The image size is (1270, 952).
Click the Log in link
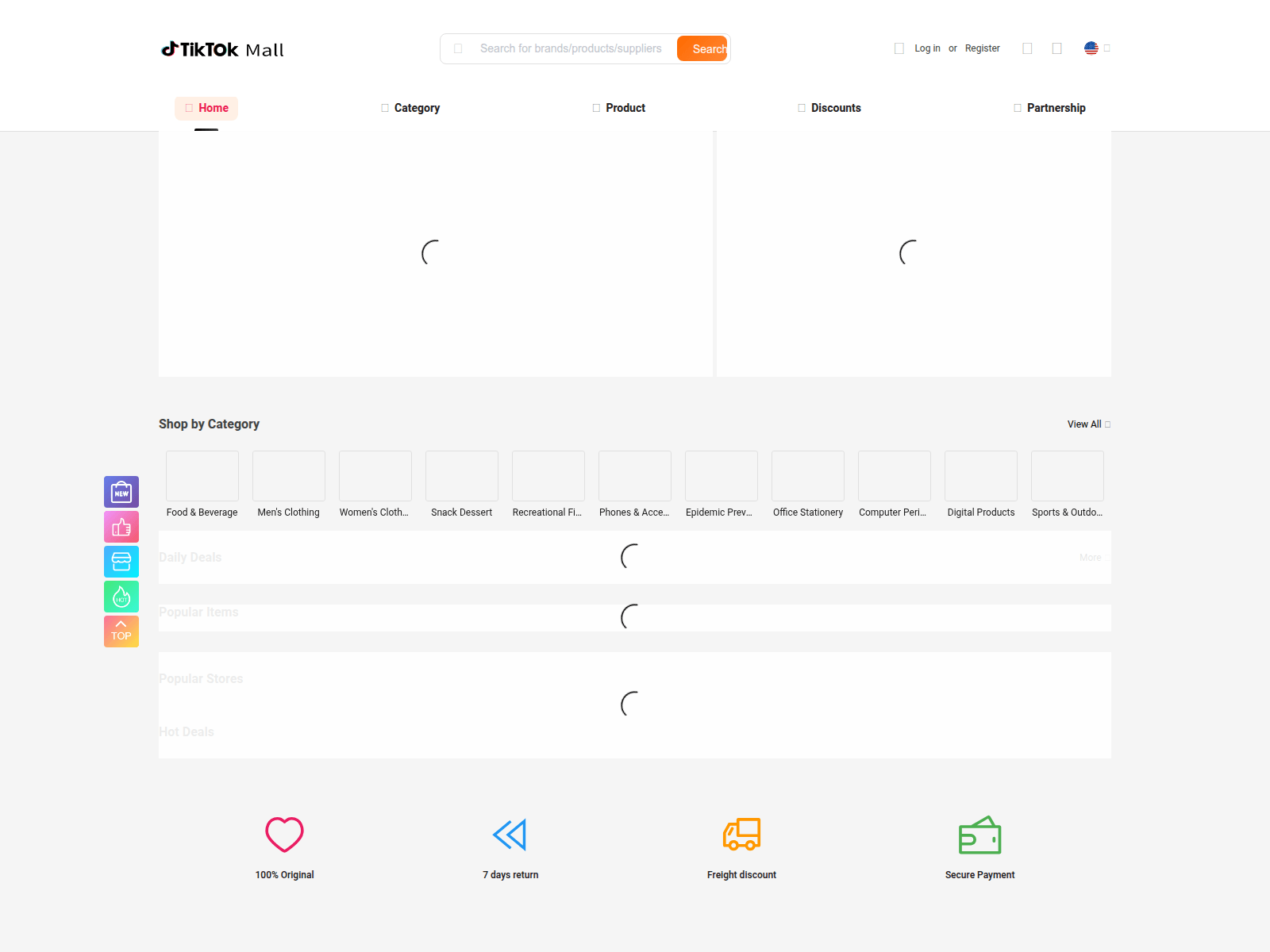click(x=927, y=48)
